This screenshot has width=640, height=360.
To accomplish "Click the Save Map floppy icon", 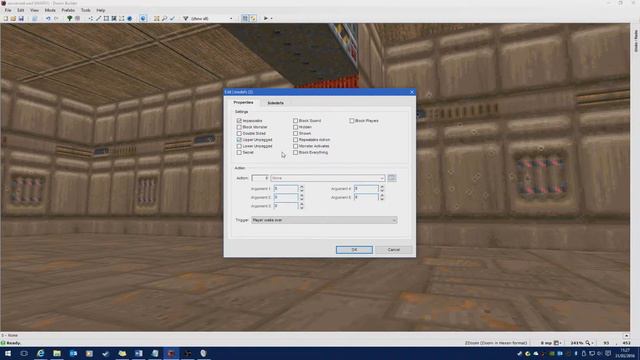I will [21, 18].
